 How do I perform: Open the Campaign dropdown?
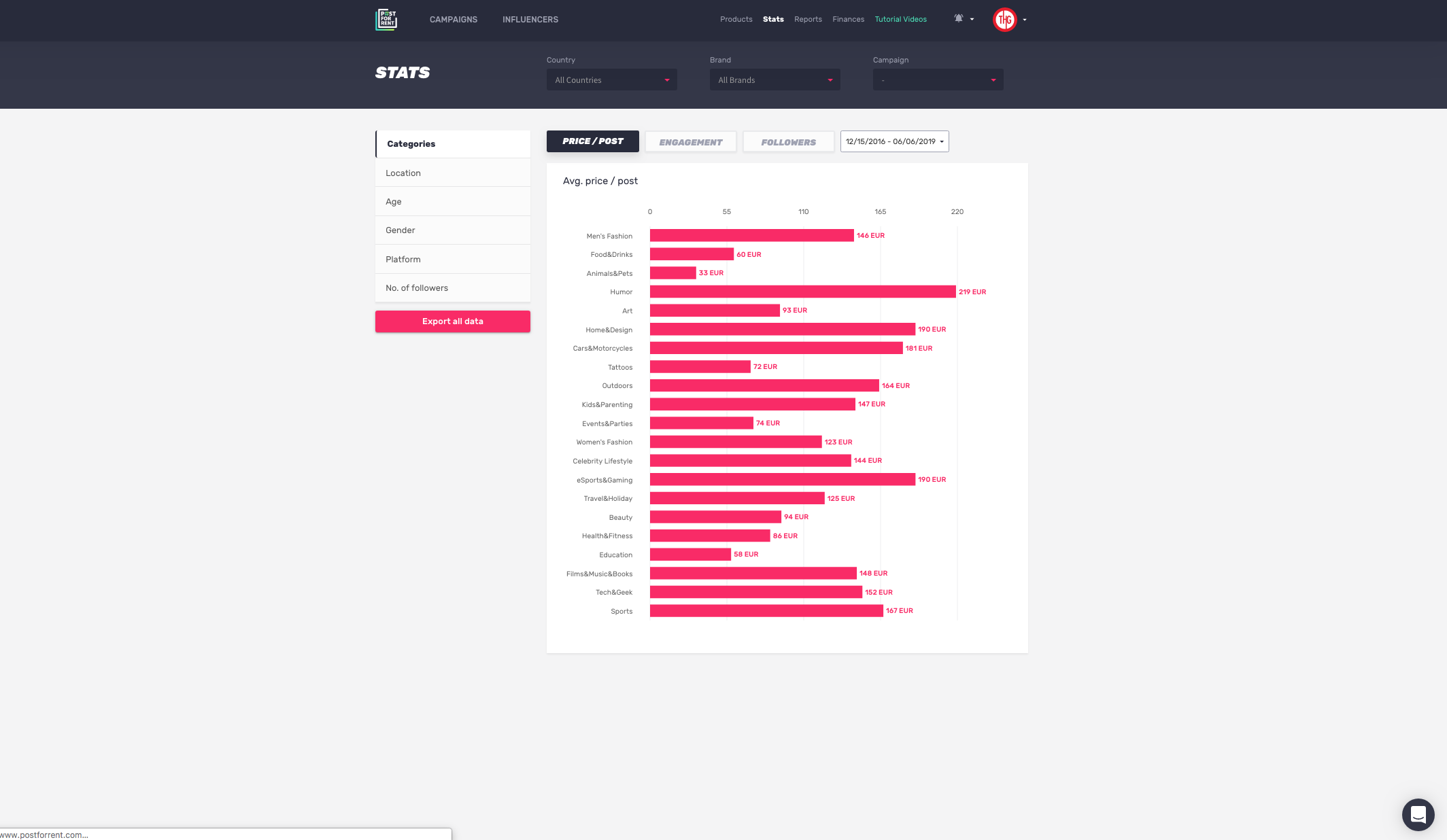tap(938, 80)
